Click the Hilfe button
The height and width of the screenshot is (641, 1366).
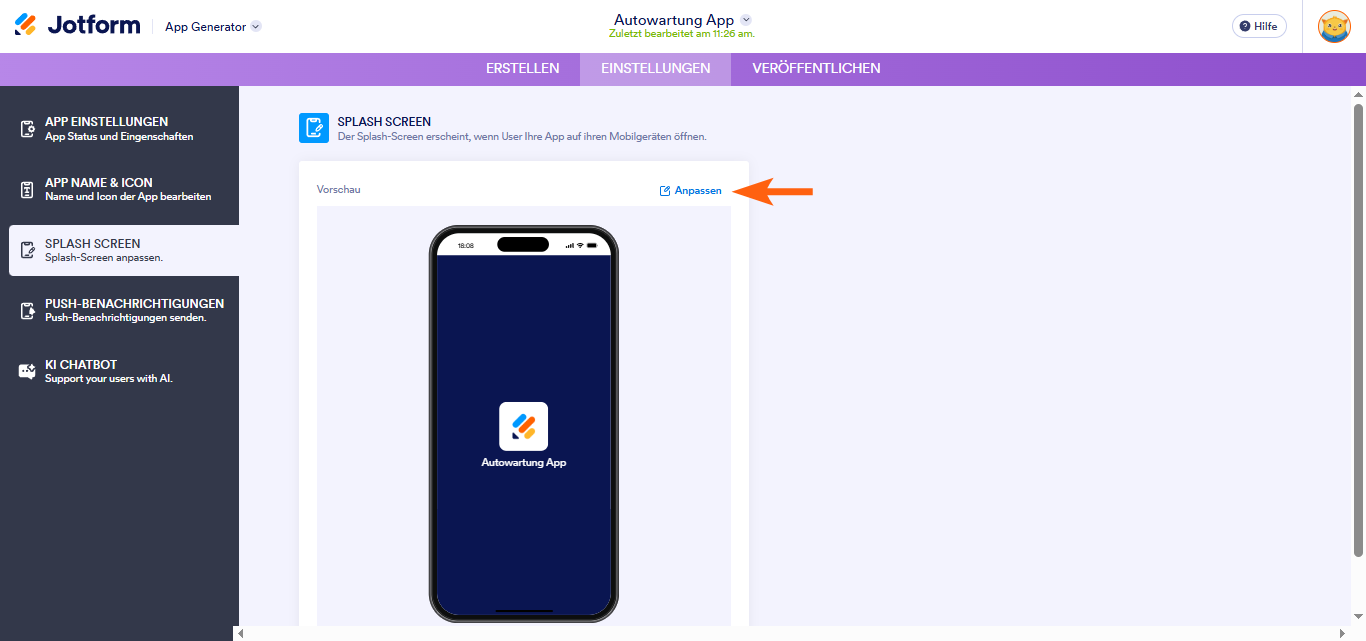tap(1259, 26)
